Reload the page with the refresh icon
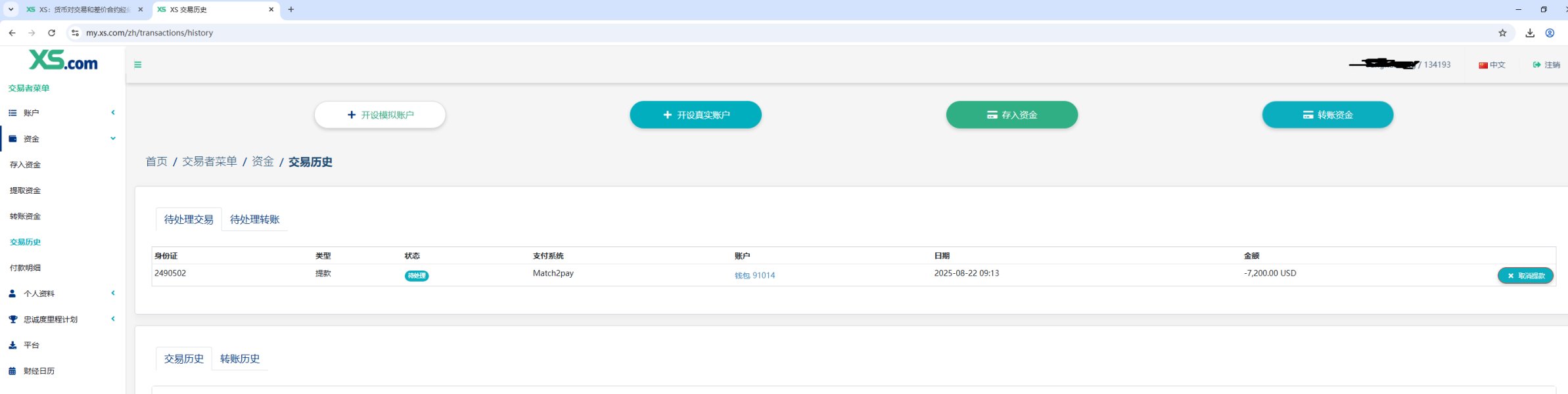 click(51, 33)
